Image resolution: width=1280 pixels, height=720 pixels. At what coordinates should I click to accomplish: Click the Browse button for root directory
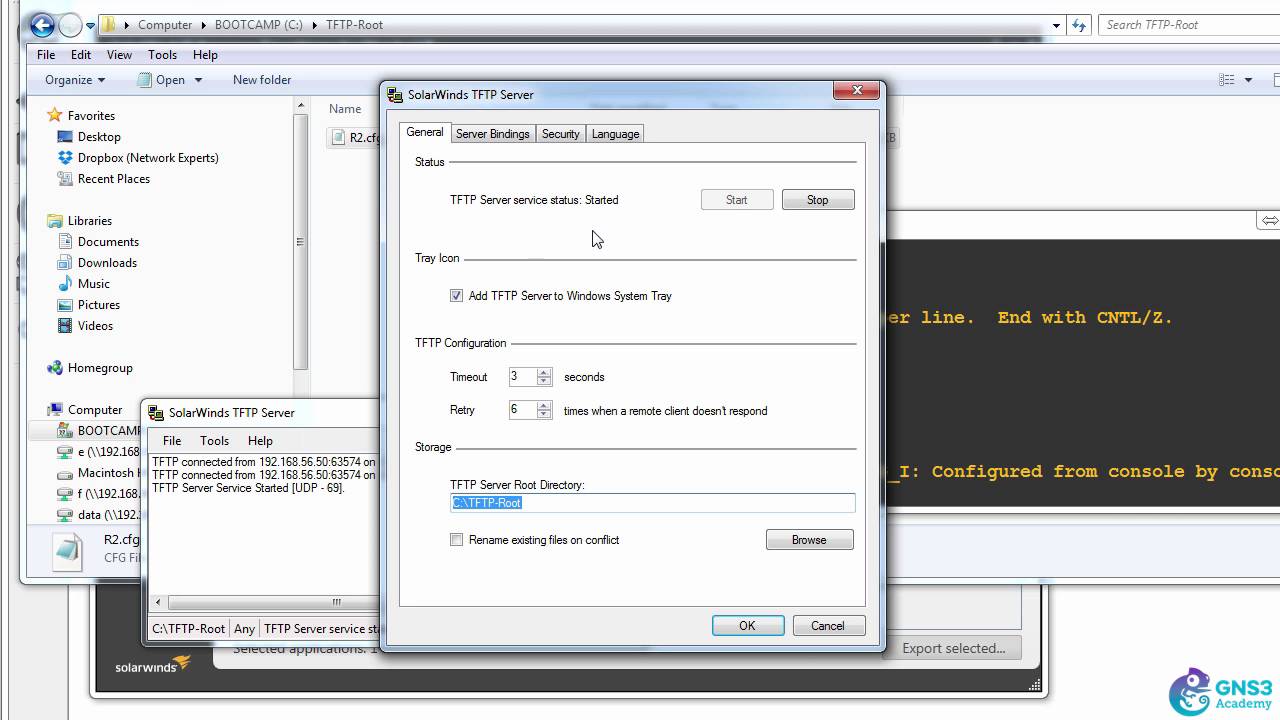(809, 540)
